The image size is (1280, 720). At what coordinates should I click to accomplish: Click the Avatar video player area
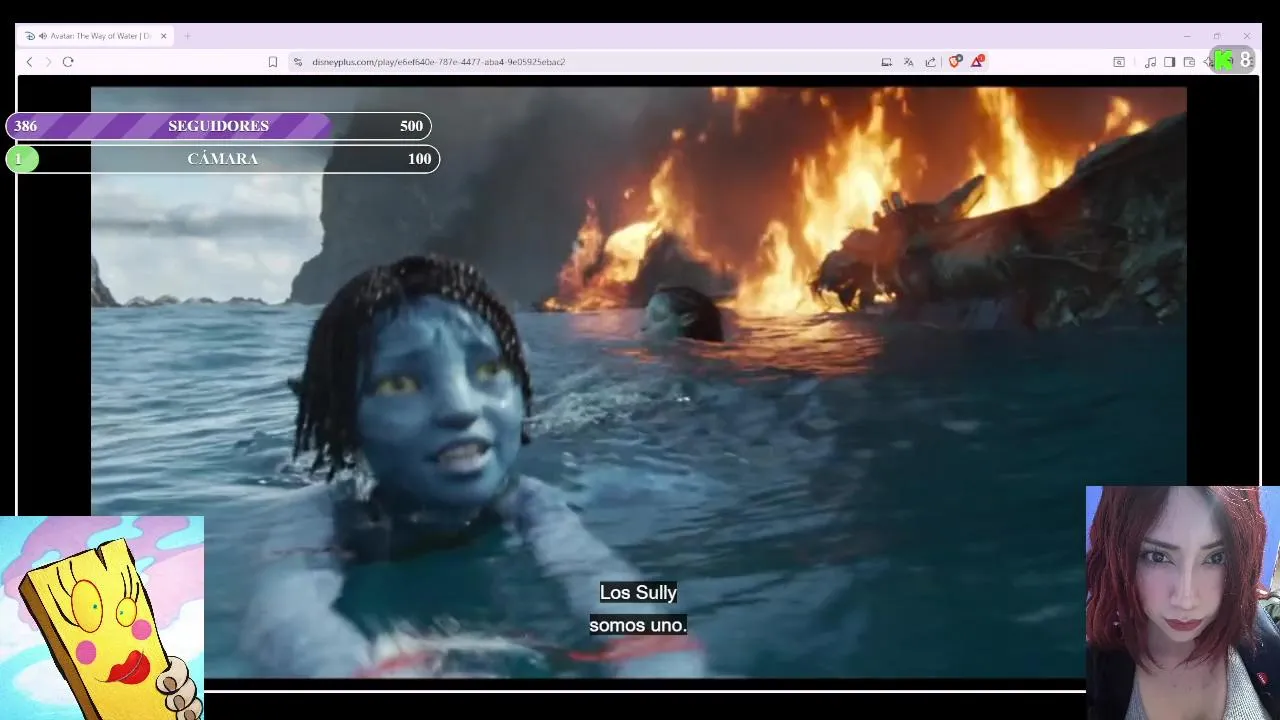(x=638, y=383)
